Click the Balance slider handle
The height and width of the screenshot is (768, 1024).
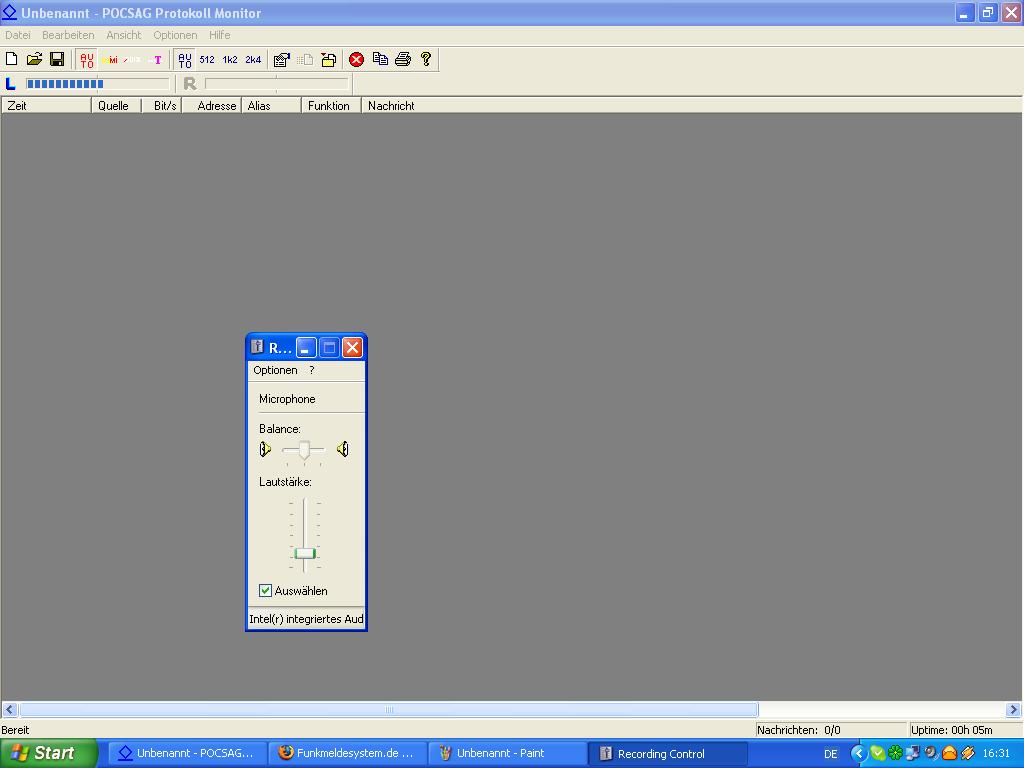pyautogui.click(x=304, y=450)
